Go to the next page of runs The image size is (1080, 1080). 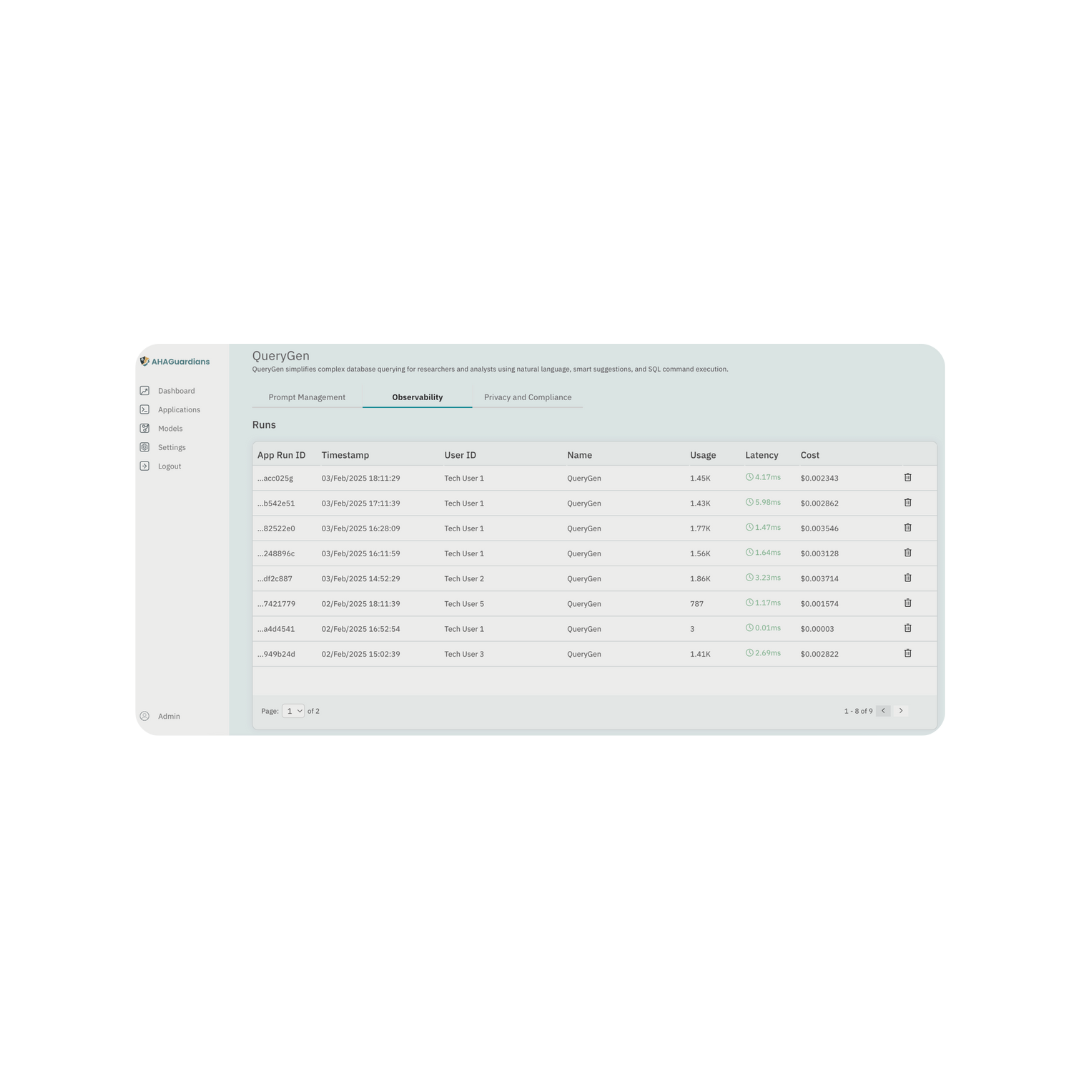(901, 711)
